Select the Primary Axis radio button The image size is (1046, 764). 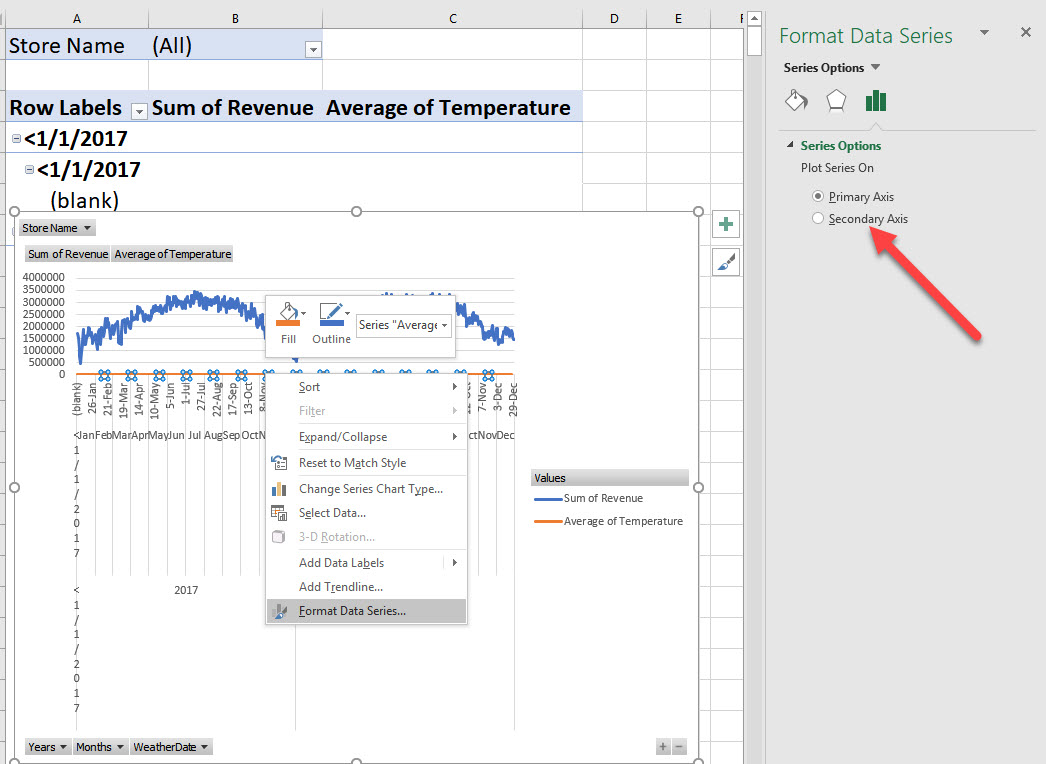pos(818,196)
